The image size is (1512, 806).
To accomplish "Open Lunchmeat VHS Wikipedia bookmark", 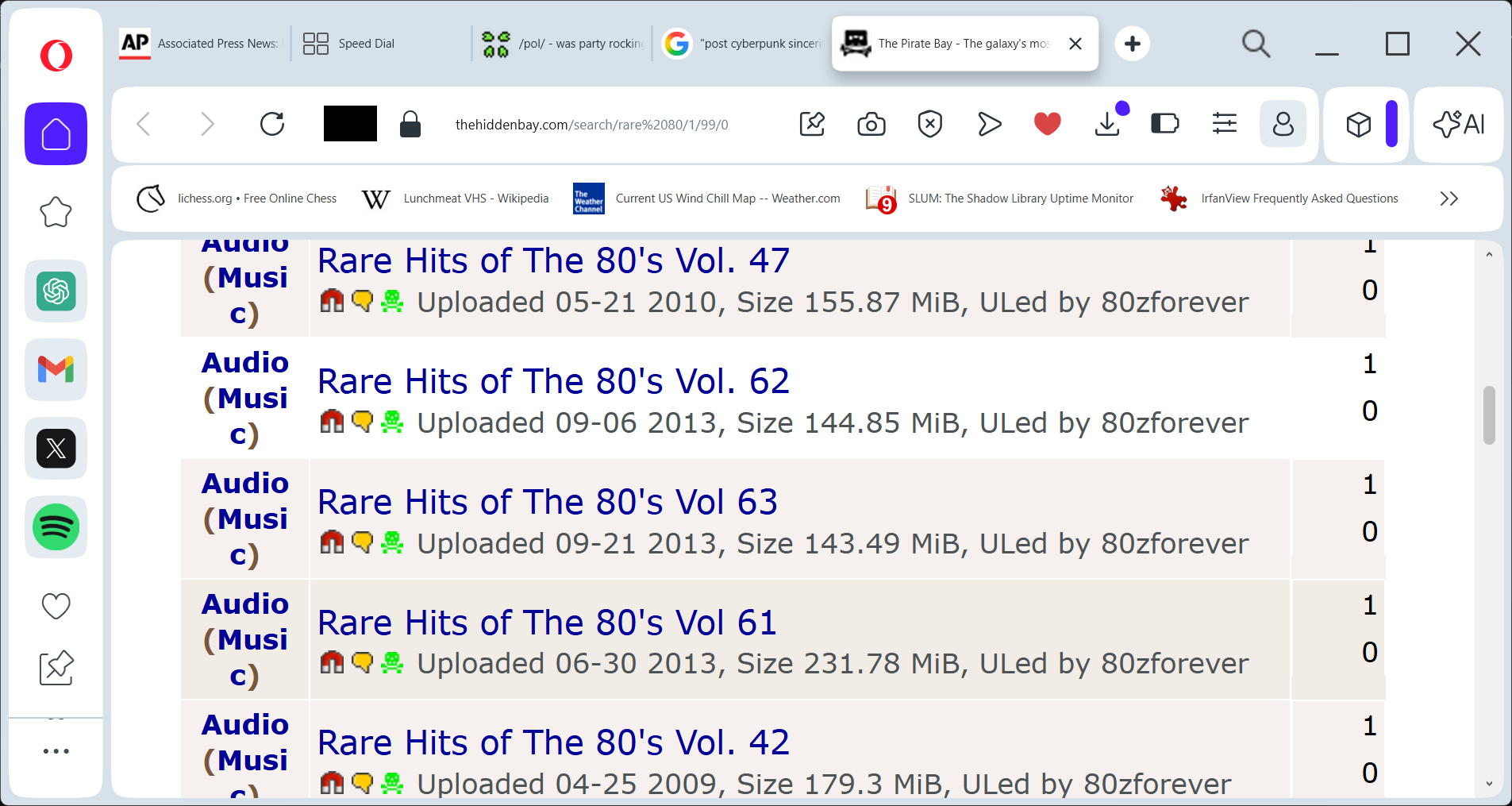I will click(456, 199).
